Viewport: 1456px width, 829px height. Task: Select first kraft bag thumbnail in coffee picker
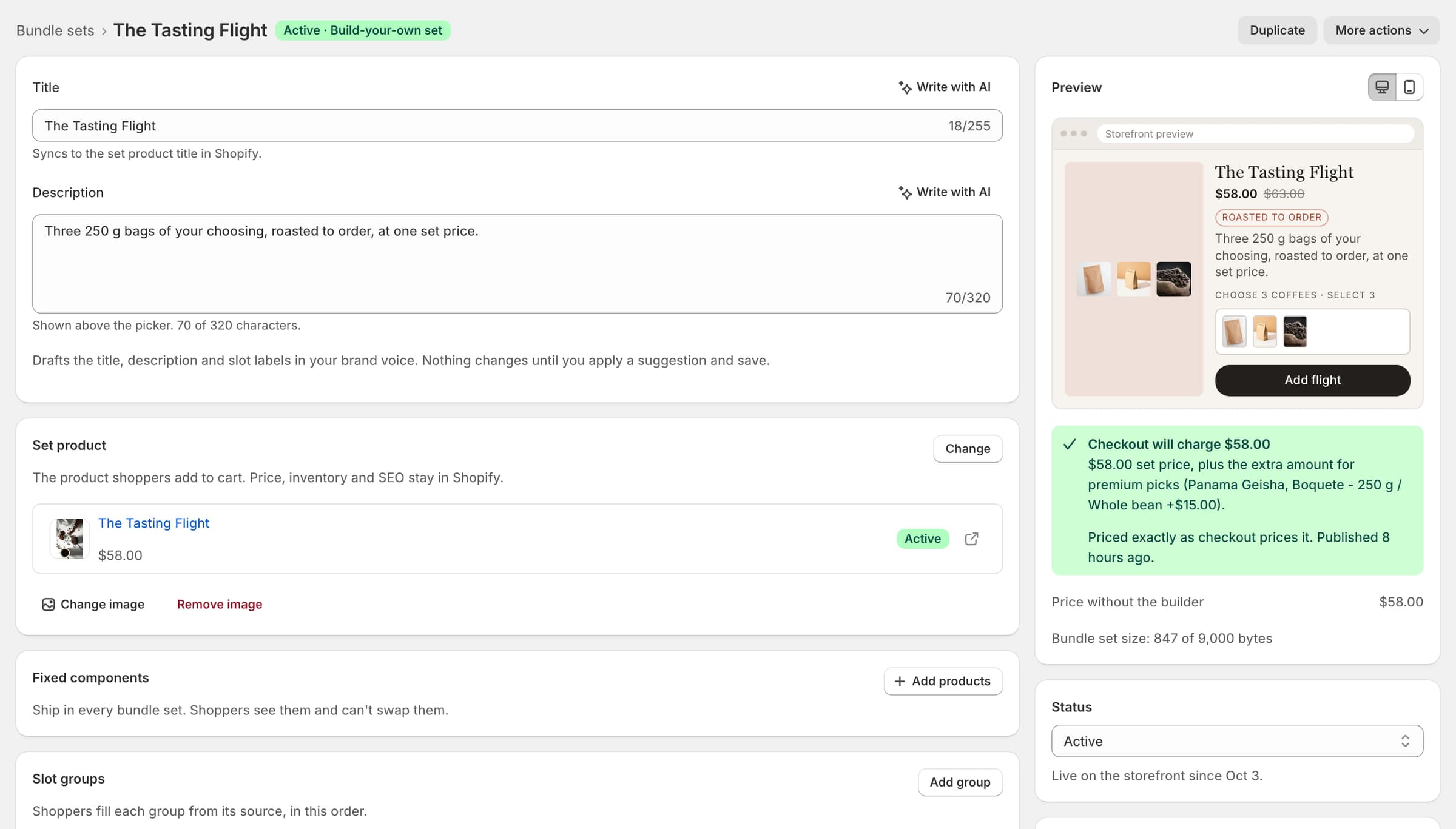point(1234,332)
